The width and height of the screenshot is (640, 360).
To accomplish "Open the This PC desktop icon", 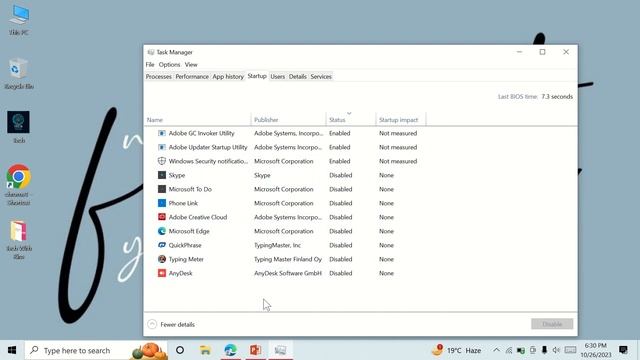I will tap(19, 20).
